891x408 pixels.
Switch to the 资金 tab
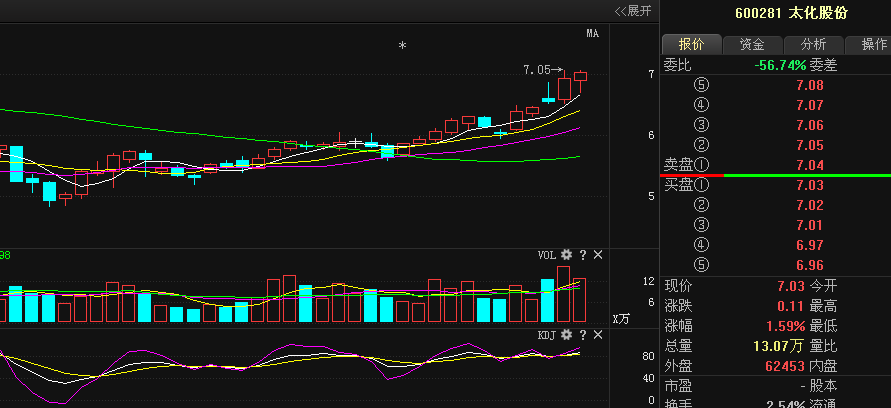tap(752, 44)
